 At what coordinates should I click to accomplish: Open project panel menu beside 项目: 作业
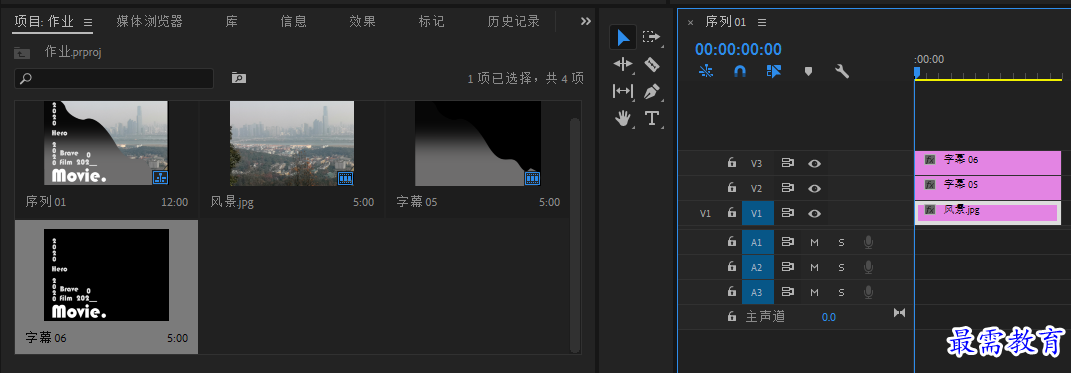point(87,22)
